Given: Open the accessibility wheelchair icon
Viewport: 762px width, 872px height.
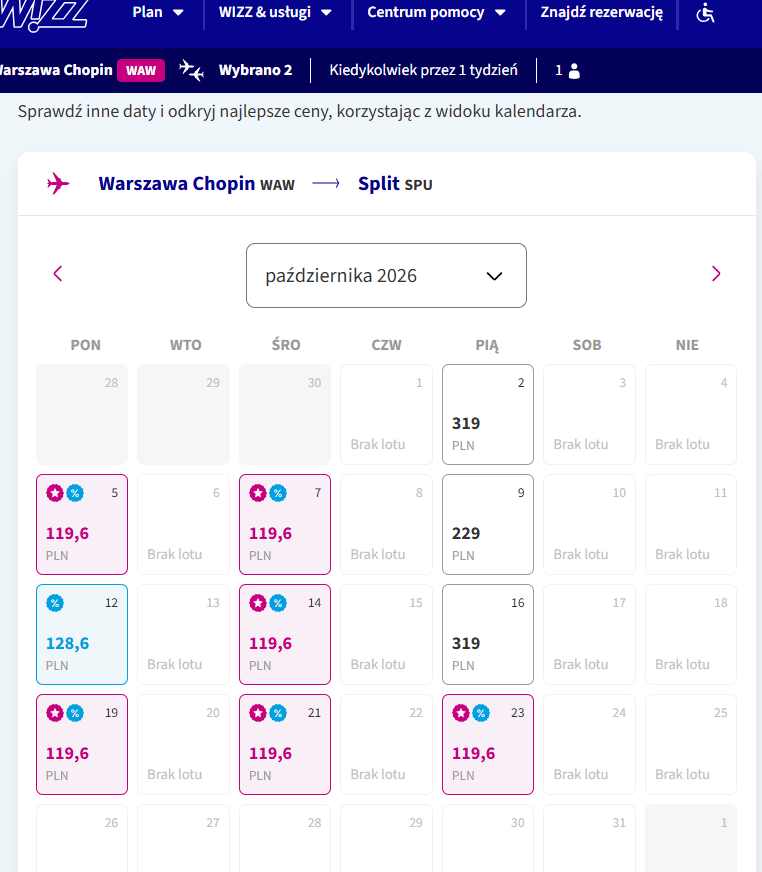Looking at the screenshot, I should coord(705,12).
